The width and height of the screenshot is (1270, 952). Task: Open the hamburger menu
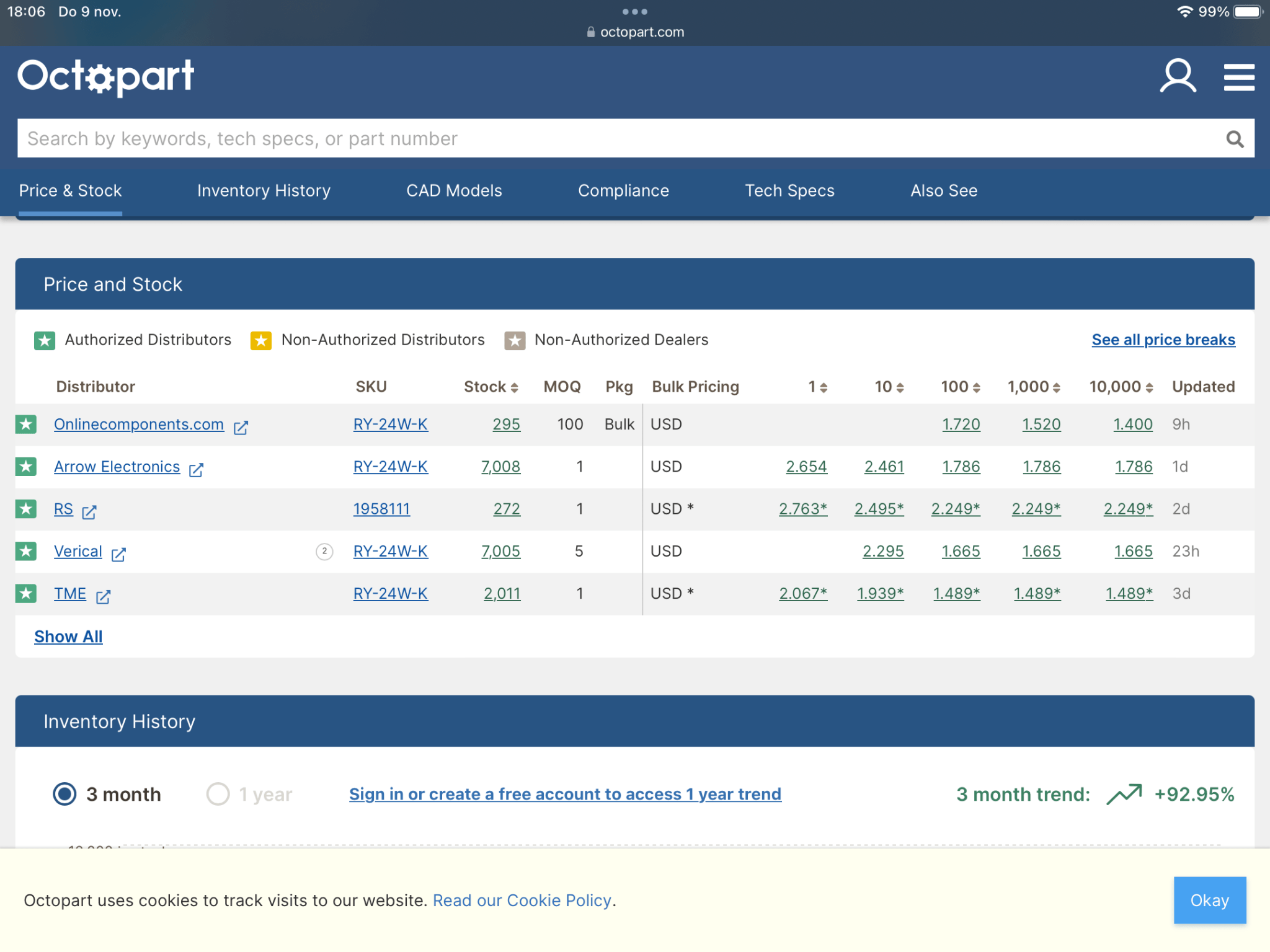pos(1238,77)
